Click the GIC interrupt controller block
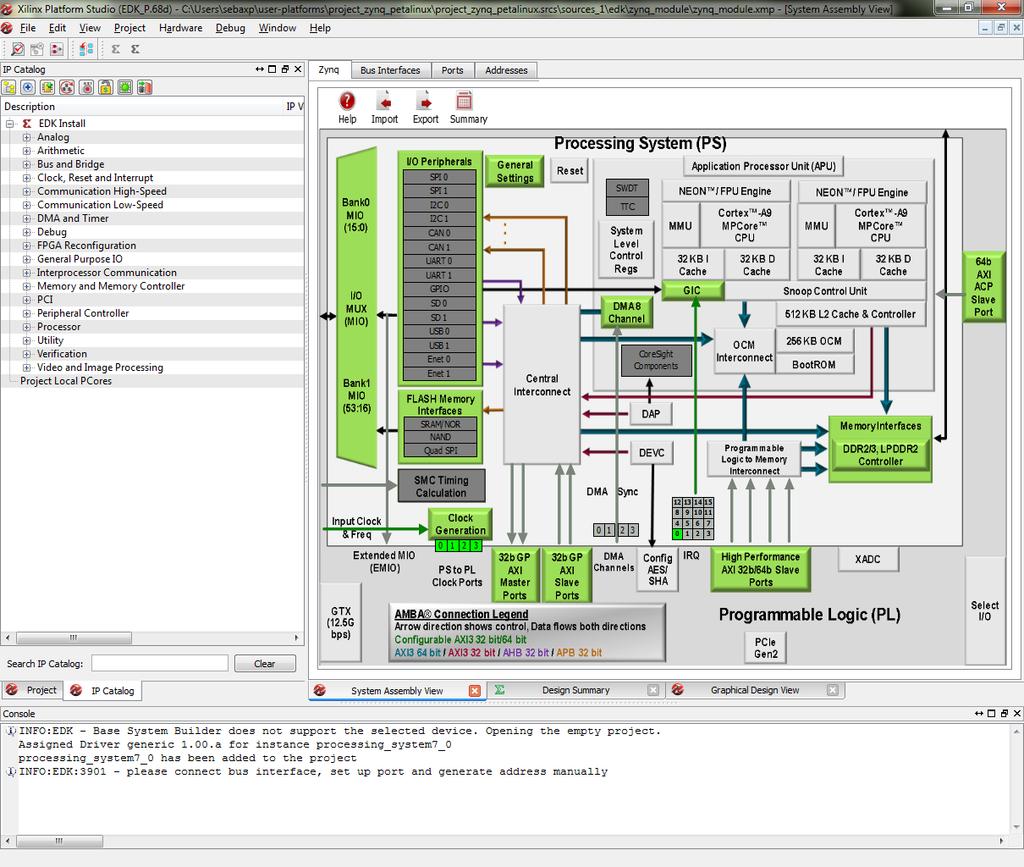1024x867 pixels. pyautogui.click(x=692, y=291)
